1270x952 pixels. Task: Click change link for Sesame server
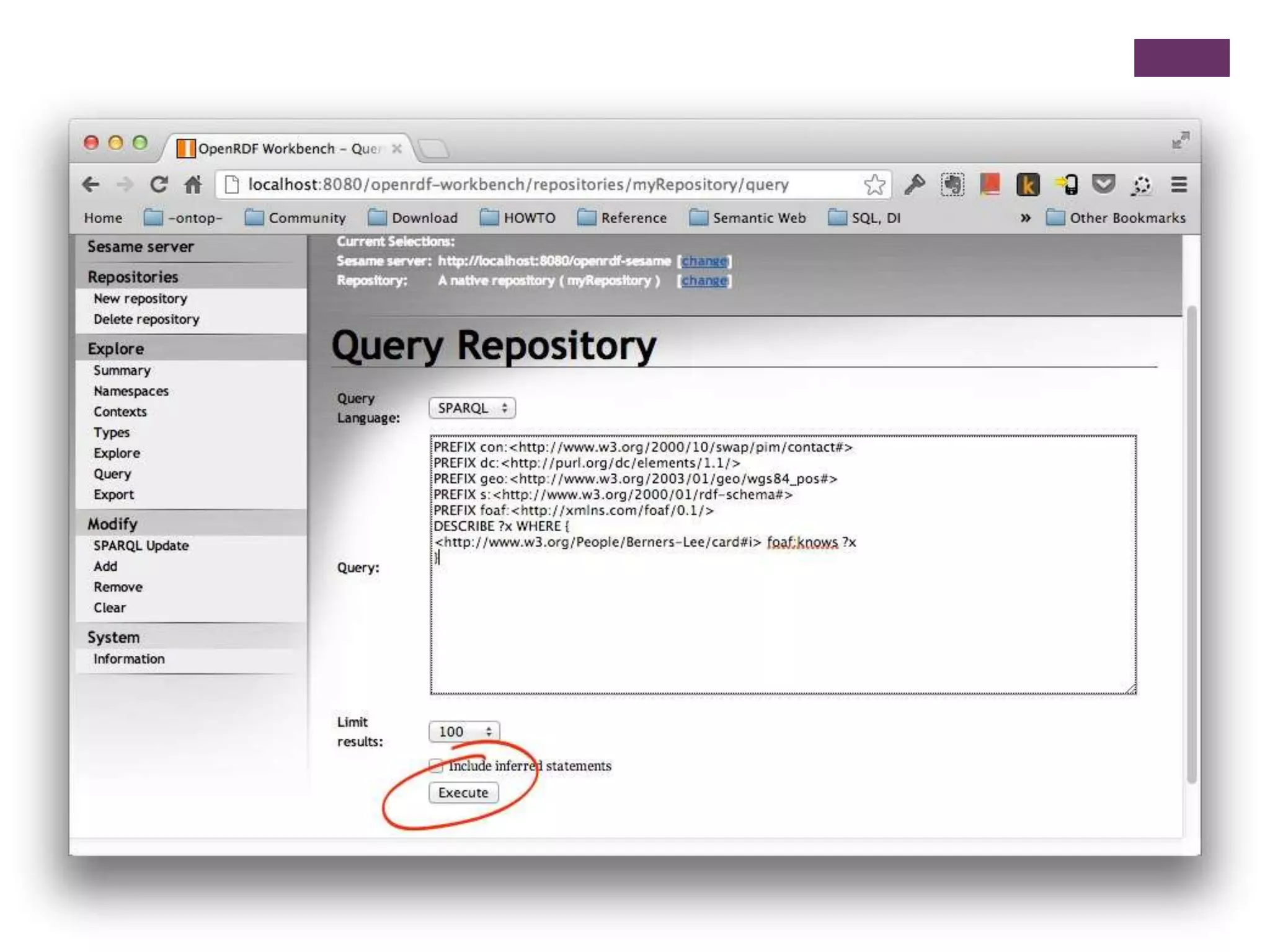pos(704,261)
